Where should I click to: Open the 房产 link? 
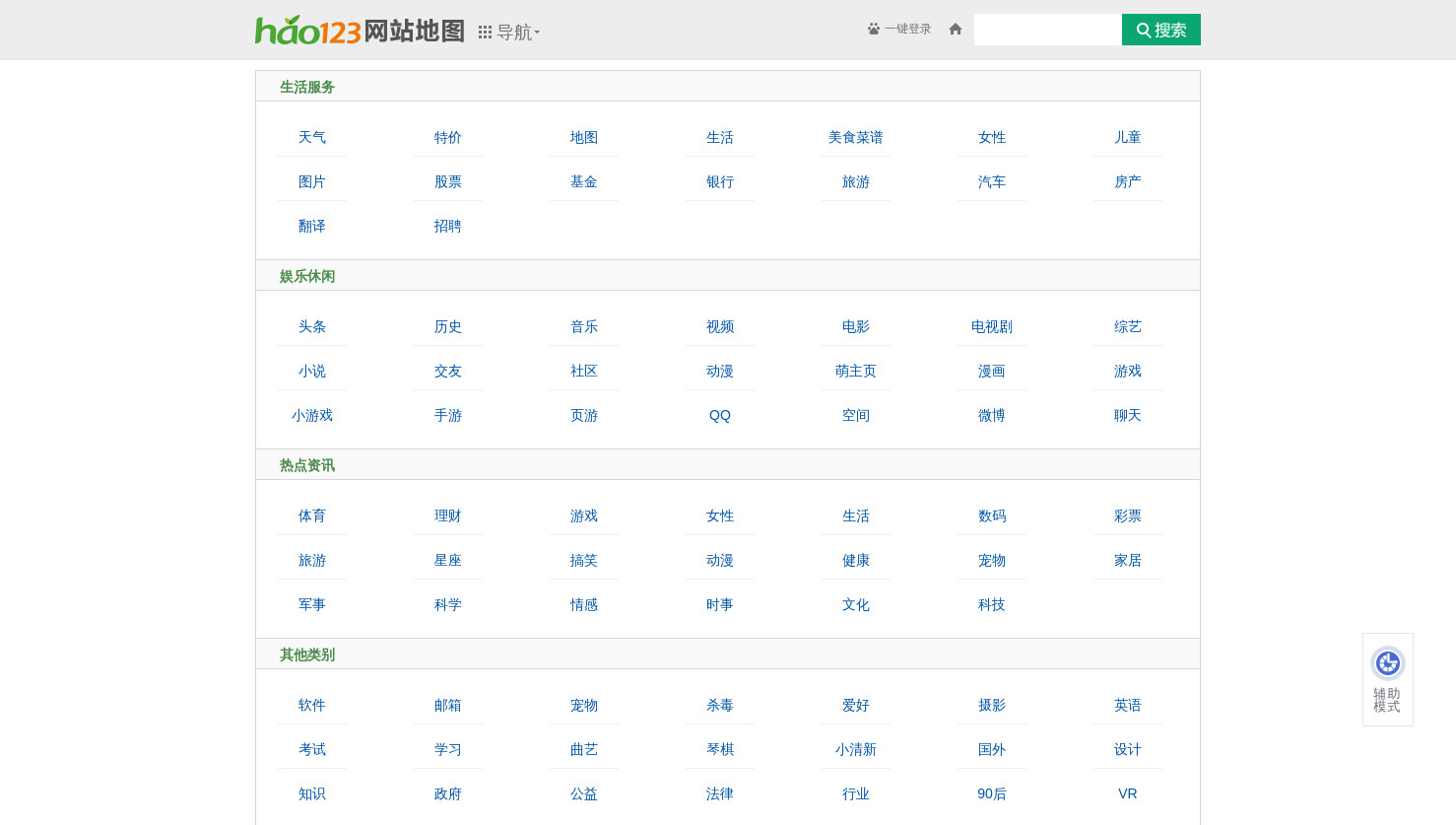tap(1128, 181)
